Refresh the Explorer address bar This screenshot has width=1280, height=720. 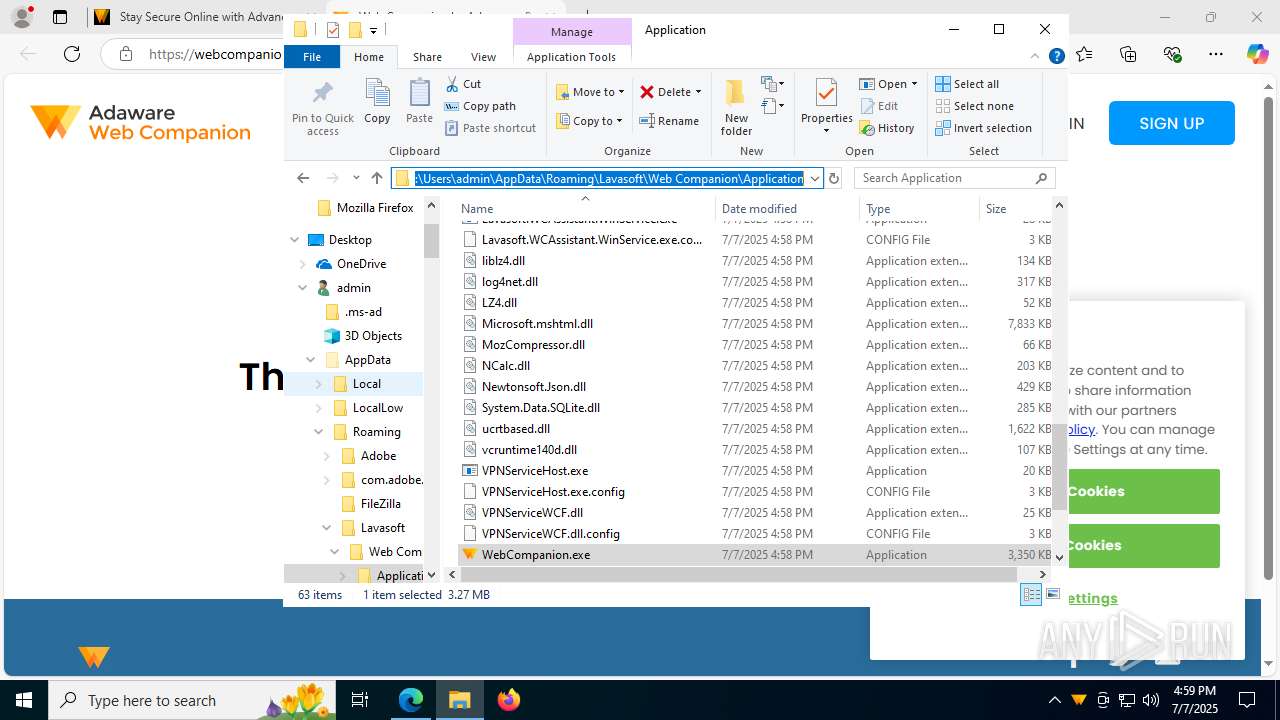point(834,178)
